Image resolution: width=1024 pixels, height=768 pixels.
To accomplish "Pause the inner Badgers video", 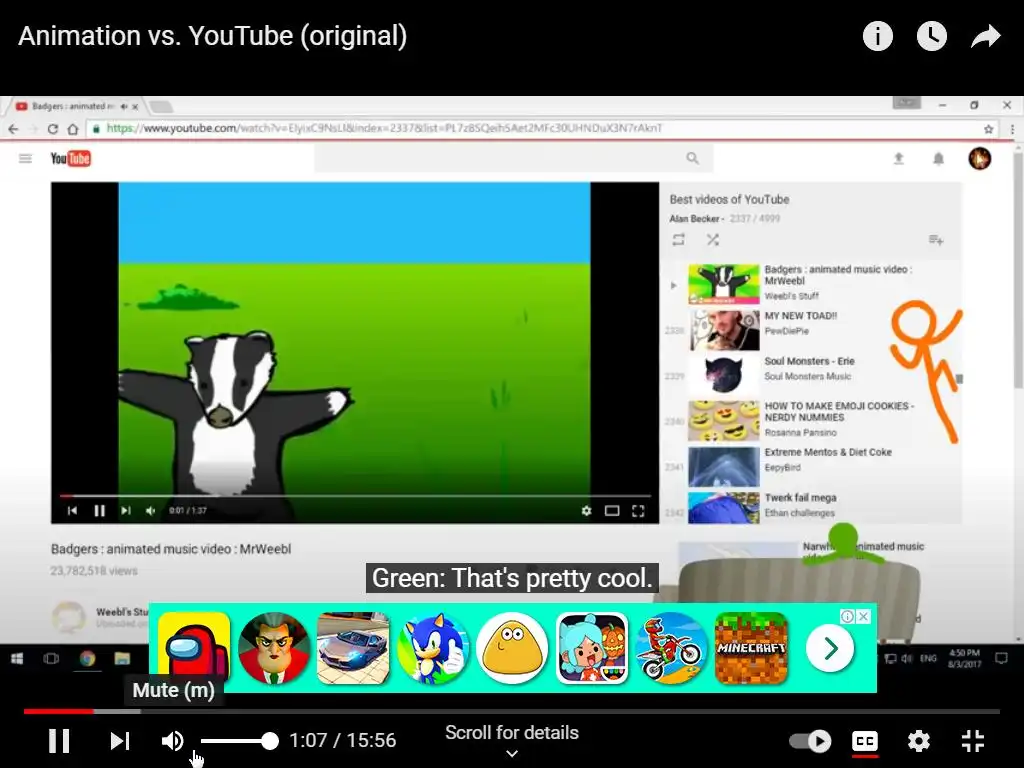I will point(99,510).
